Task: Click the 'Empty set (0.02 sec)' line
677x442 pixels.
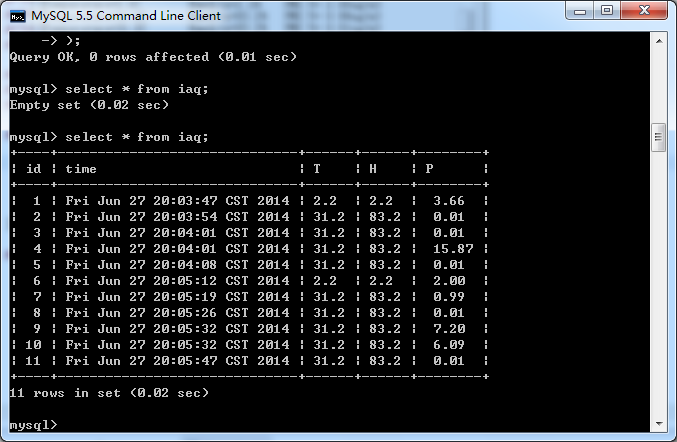Action: coord(89,105)
